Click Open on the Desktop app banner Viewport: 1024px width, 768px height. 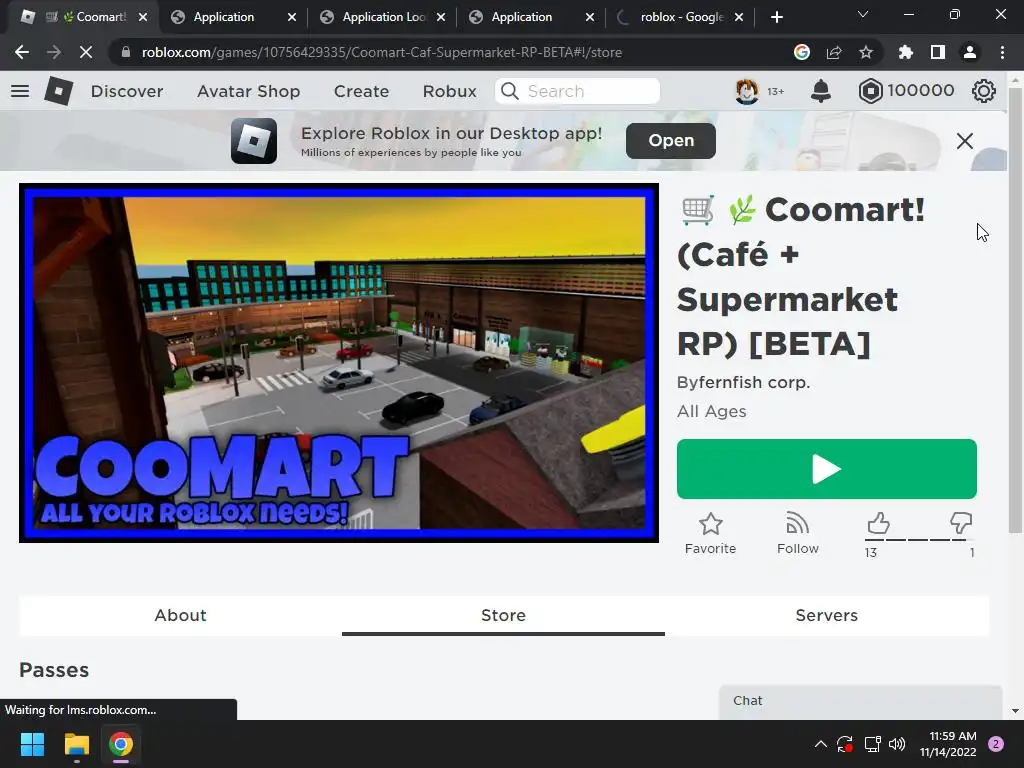(671, 140)
